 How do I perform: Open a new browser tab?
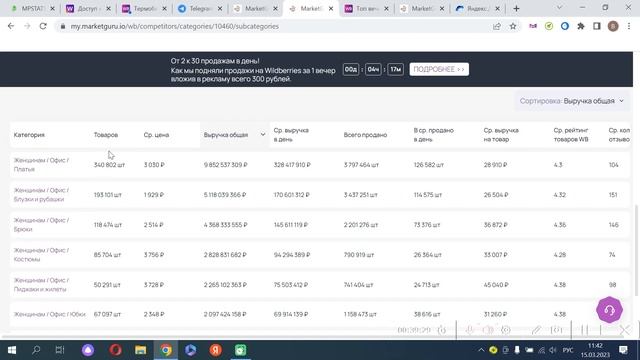pos(516,8)
